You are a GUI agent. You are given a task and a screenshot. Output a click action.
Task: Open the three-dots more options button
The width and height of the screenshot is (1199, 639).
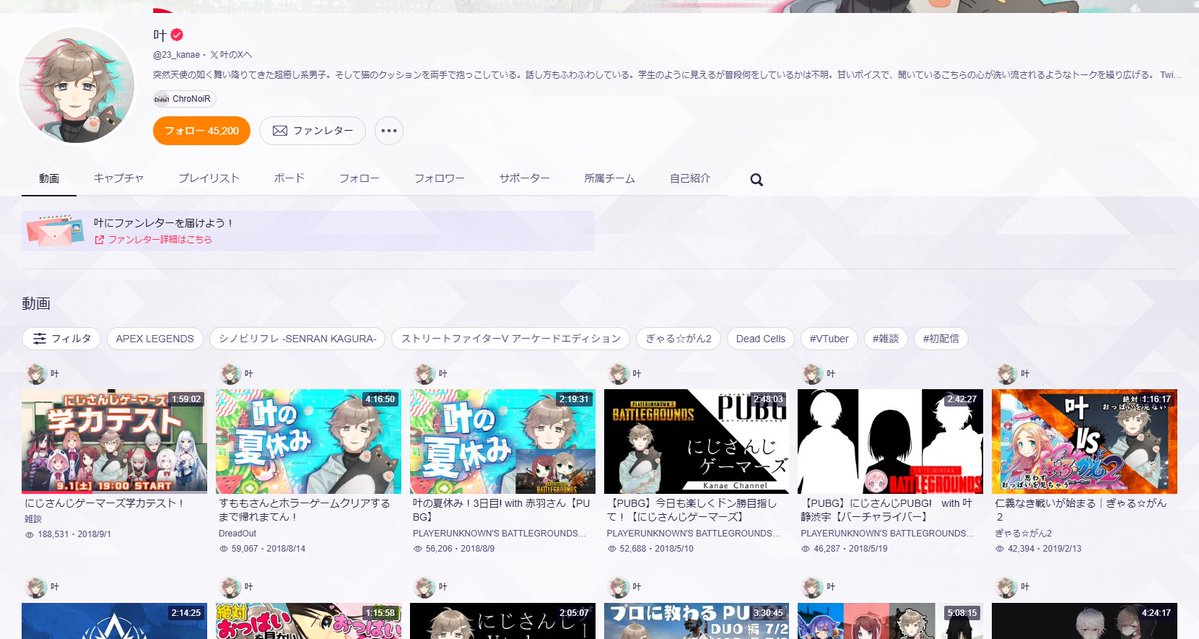388,131
